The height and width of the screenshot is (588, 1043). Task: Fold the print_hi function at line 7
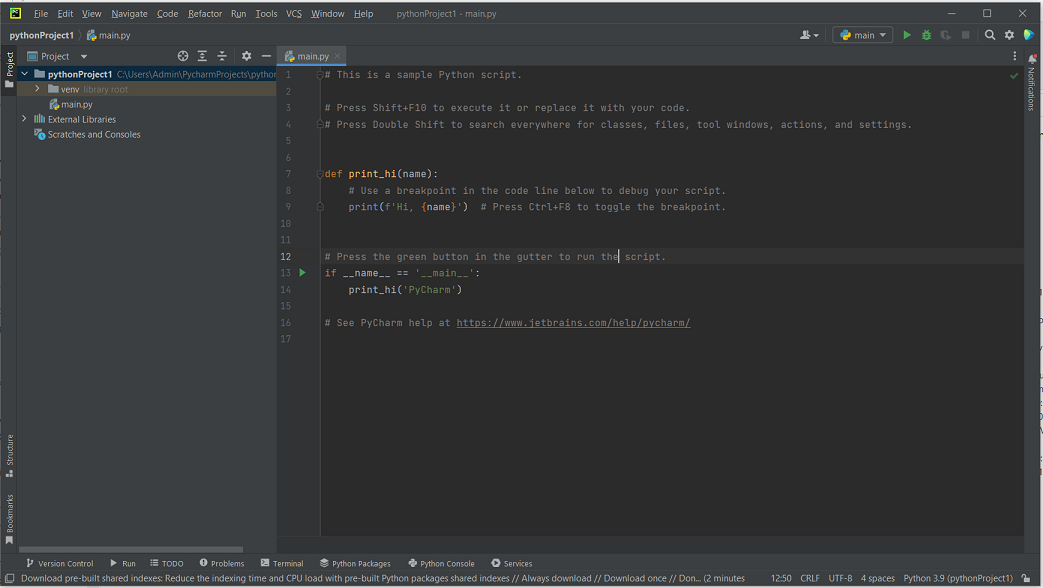pos(320,174)
